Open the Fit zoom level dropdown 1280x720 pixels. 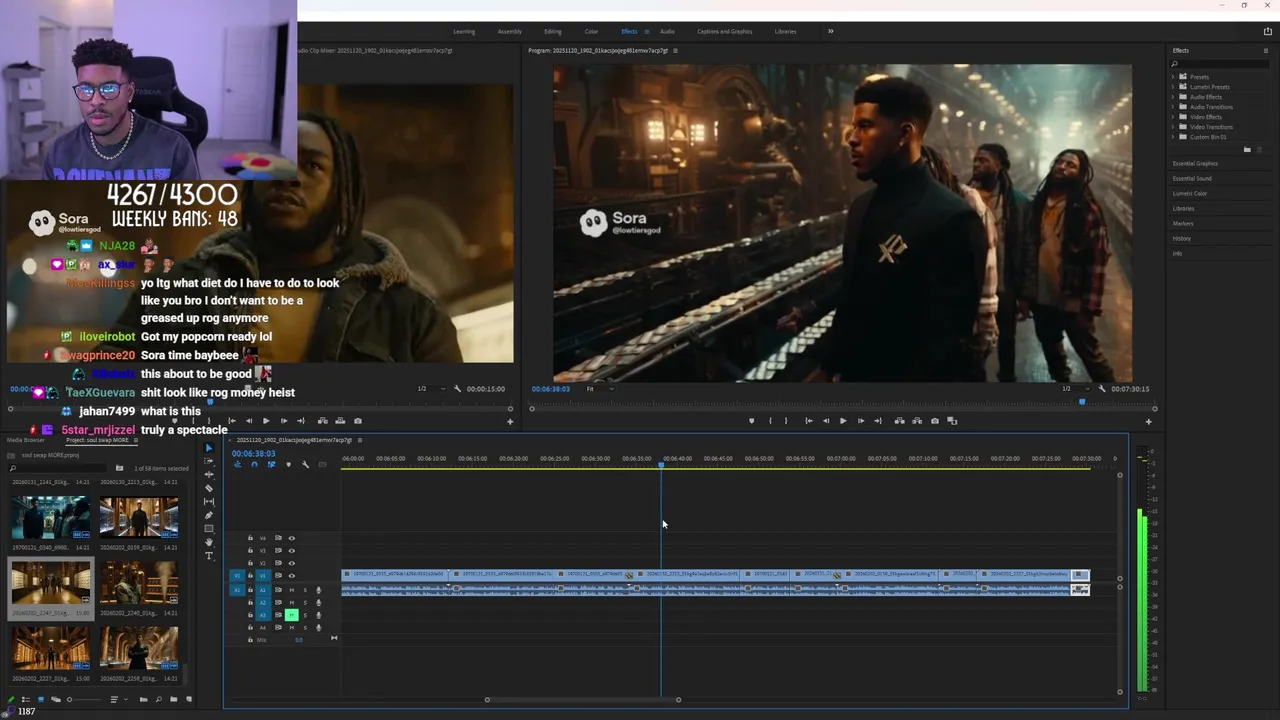pyautogui.click(x=598, y=389)
